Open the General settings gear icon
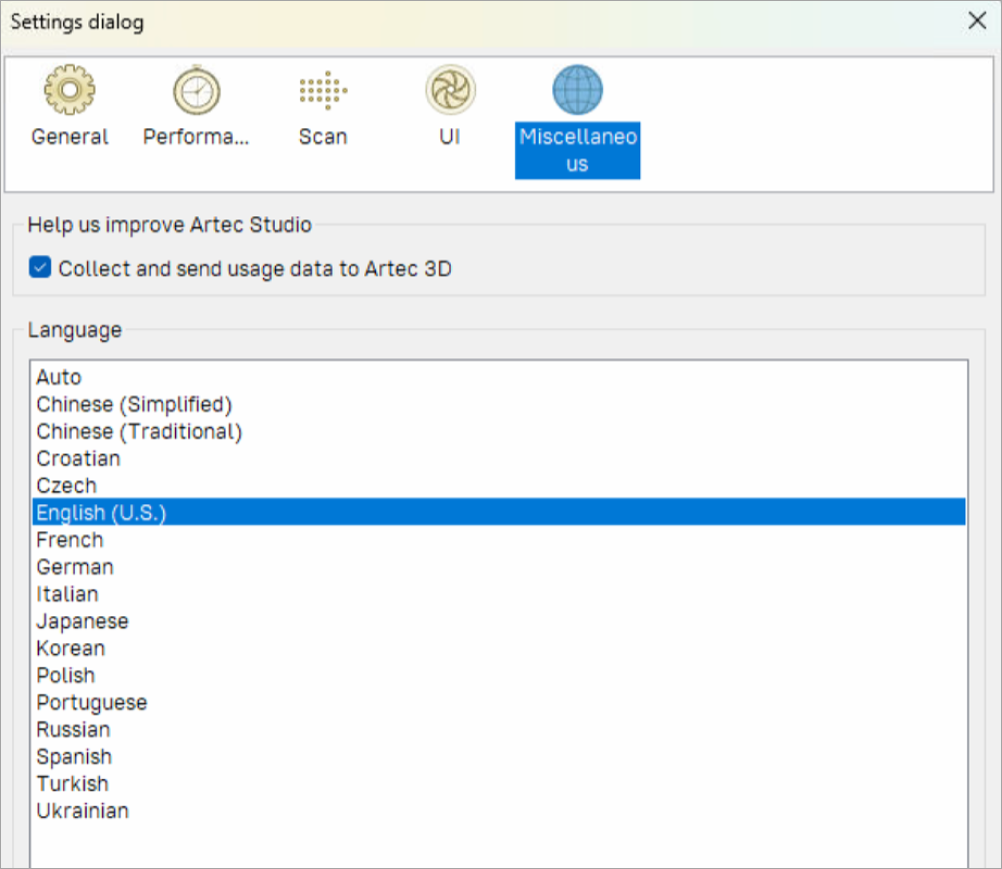The height and width of the screenshot is (869, 1002). coord(70,90)
